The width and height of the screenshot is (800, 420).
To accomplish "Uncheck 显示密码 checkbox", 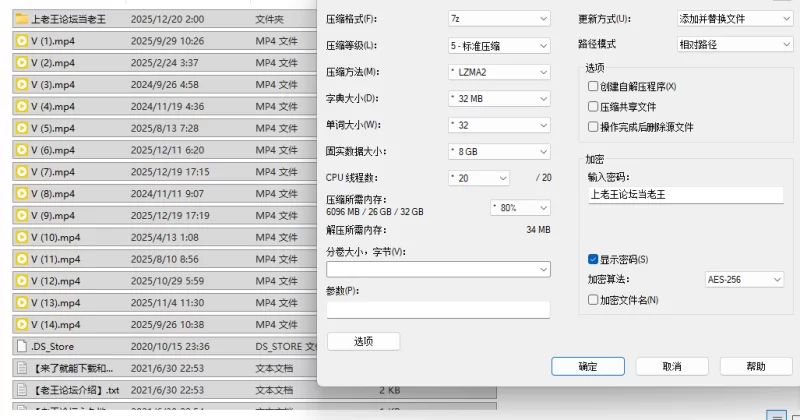I will pyautogui.click(x=593, y=259).
